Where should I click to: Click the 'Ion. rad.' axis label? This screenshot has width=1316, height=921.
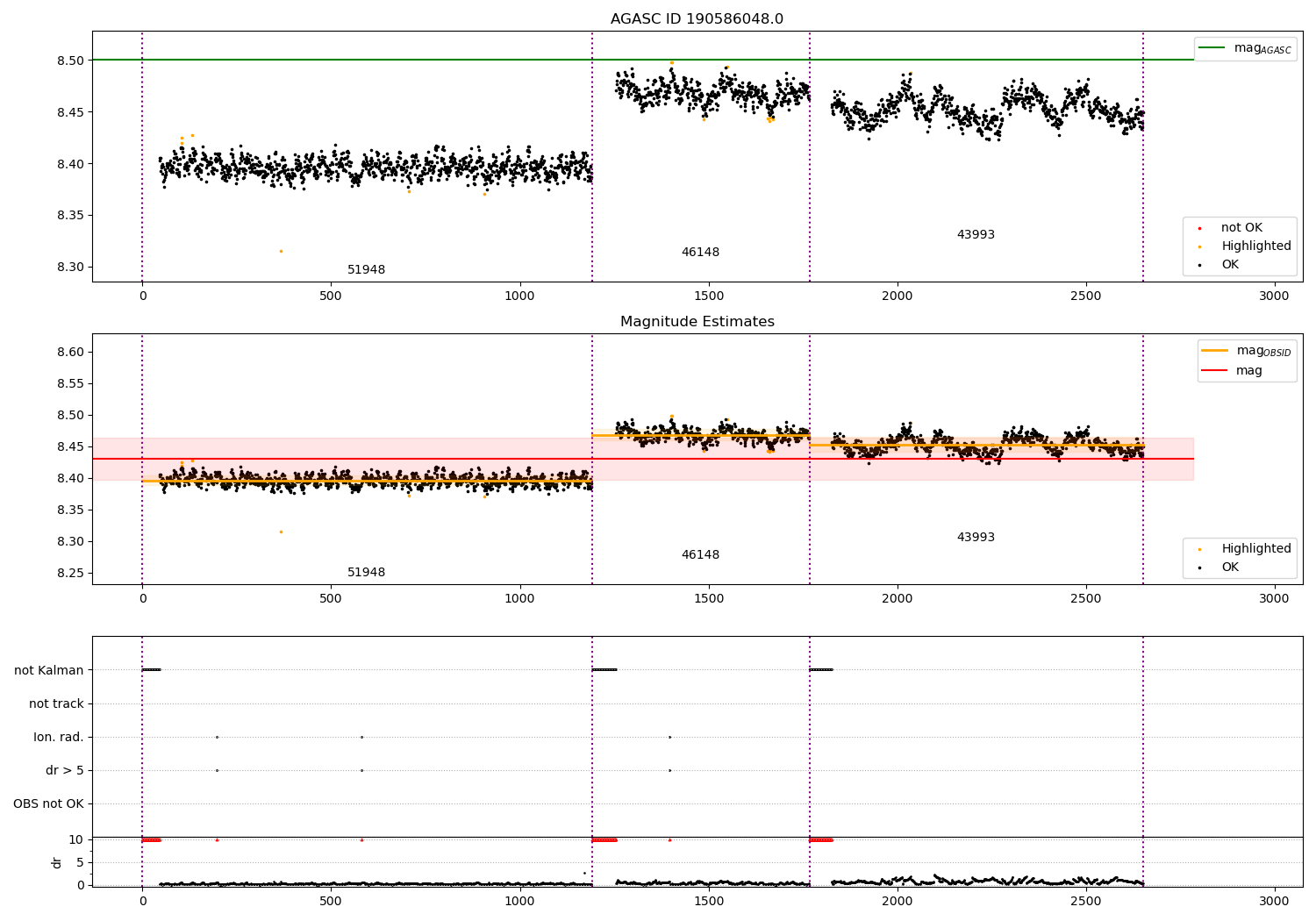tap(59, 737)
